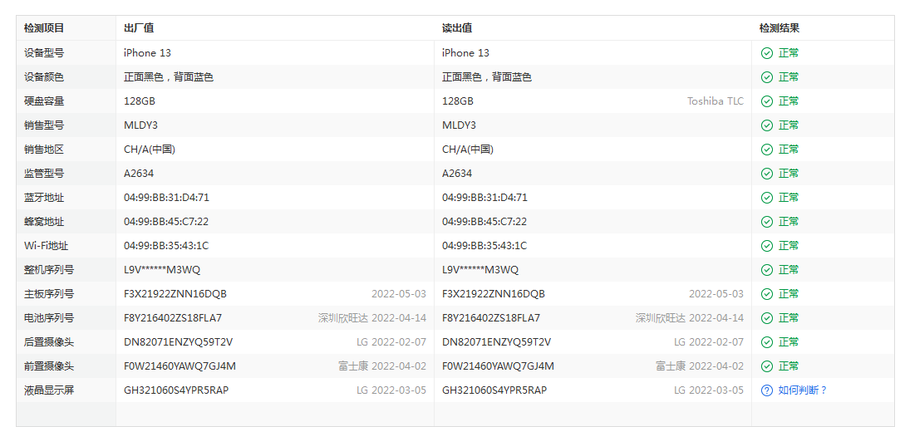Click the check mark icon in 前置摄像头 row
The image size is (900, 427).
click(x=767, y=366)
